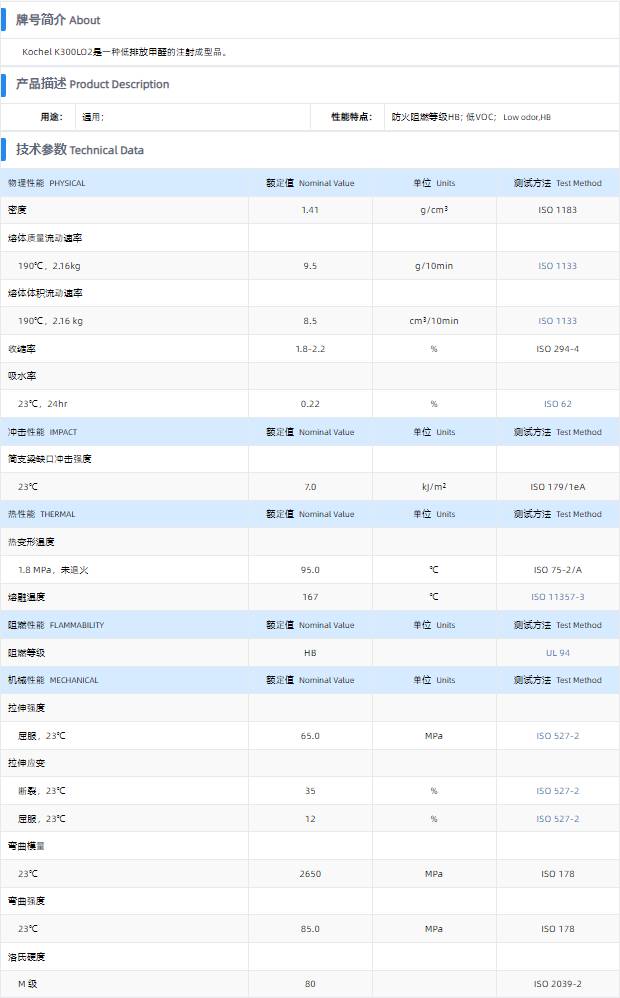620x998 pixels.
Task: Select the 物理性能 PHYSICAL table header
Action: click(x=47, y=183)
